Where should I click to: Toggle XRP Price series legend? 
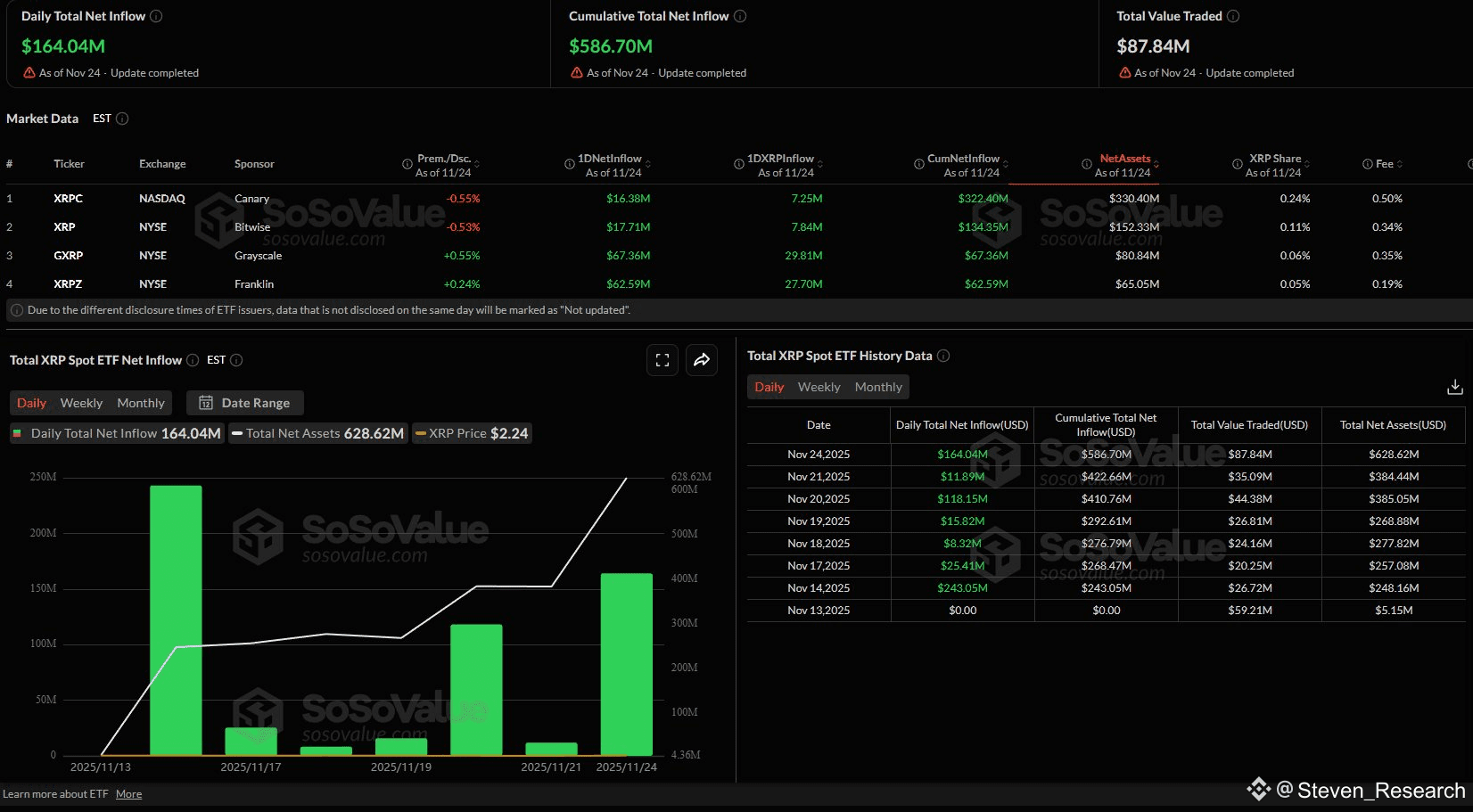[473, 433]
